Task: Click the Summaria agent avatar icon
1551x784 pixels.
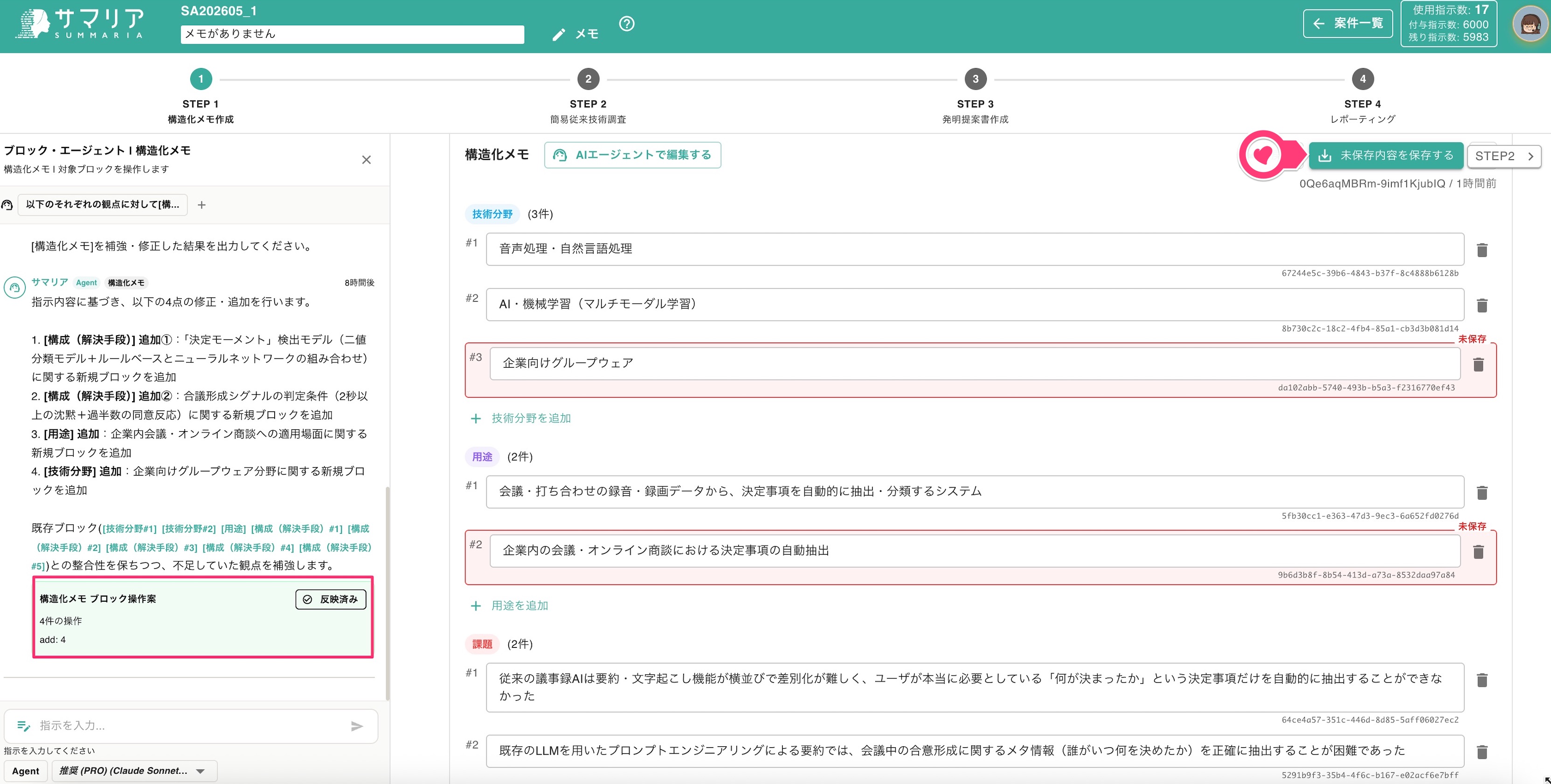Action: tap(14, 288)
